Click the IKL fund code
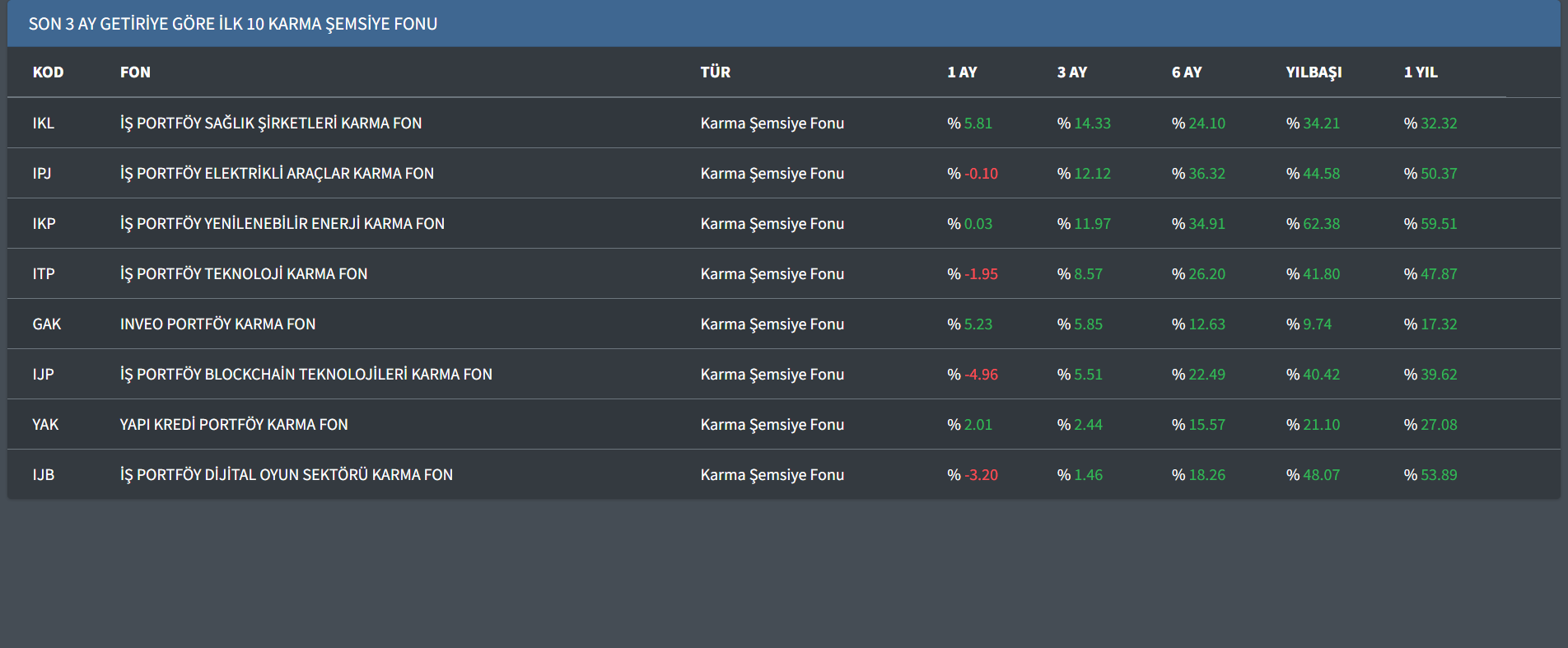The image size is (1568, 648). click(43, 124)
